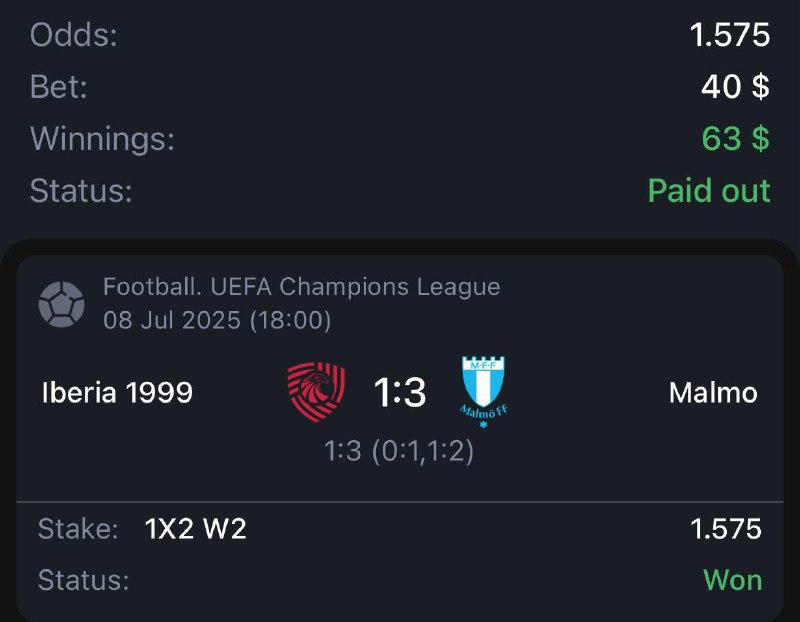Tap the 63 $ winnings amount
The width and height of the screenshot is (800, 622).
(735, 138)
